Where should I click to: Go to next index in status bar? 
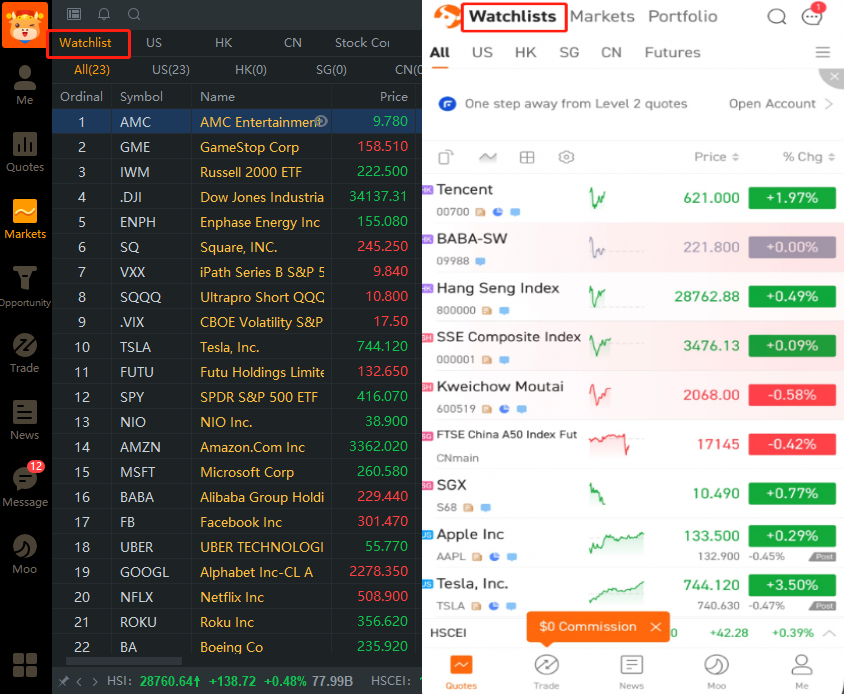[x=95, y=682]
